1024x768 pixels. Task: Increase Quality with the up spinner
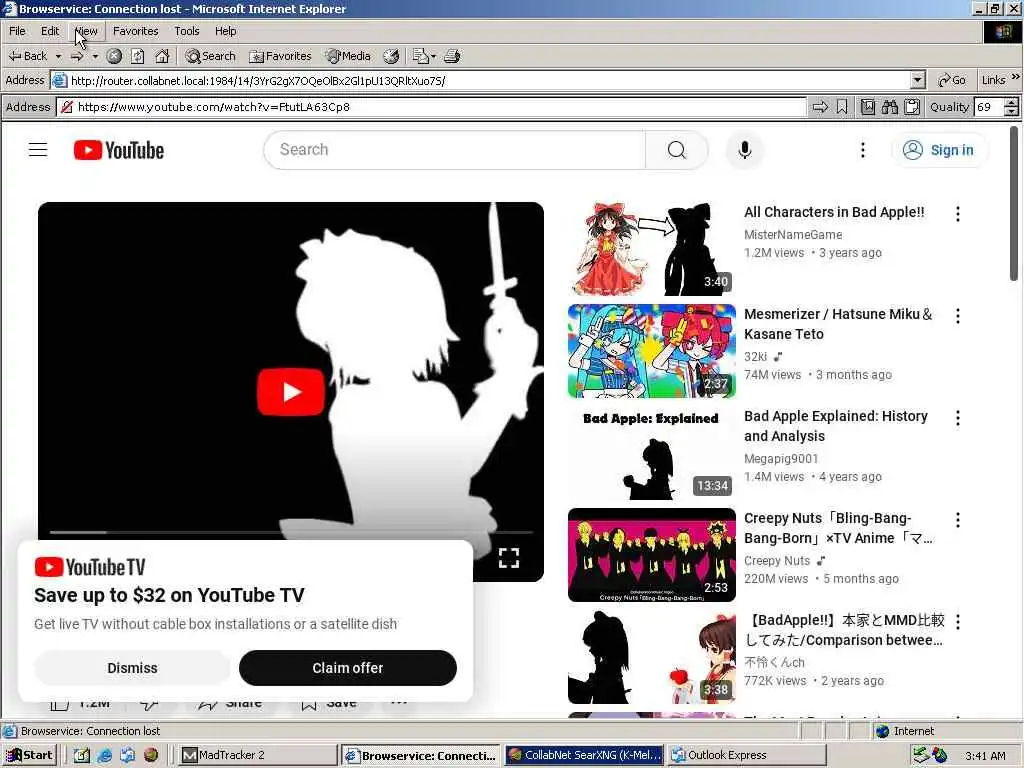1011,103
